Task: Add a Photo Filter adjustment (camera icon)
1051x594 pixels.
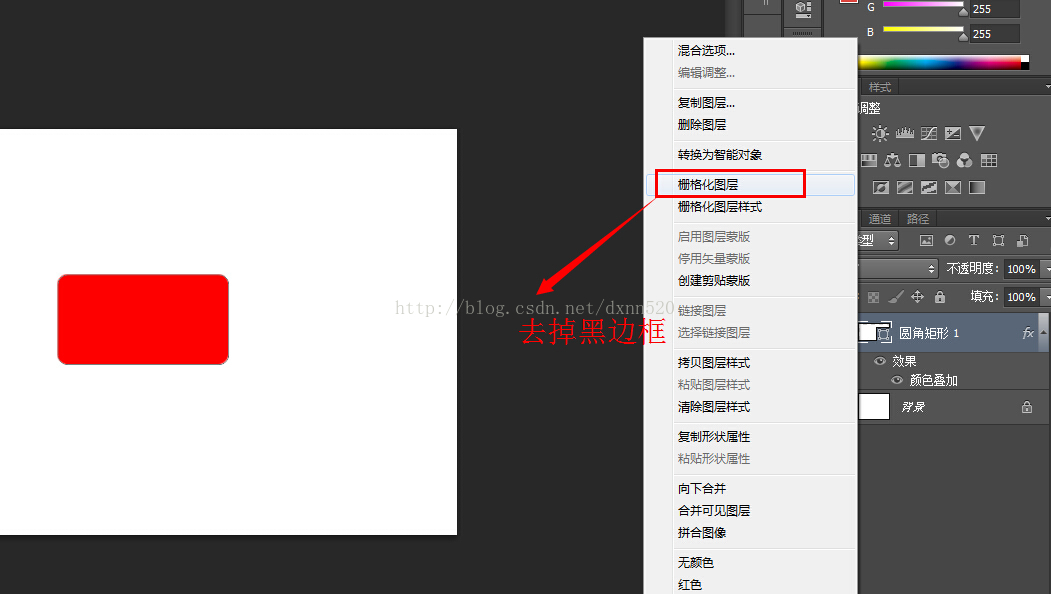Action: click(x=940, y=160)
